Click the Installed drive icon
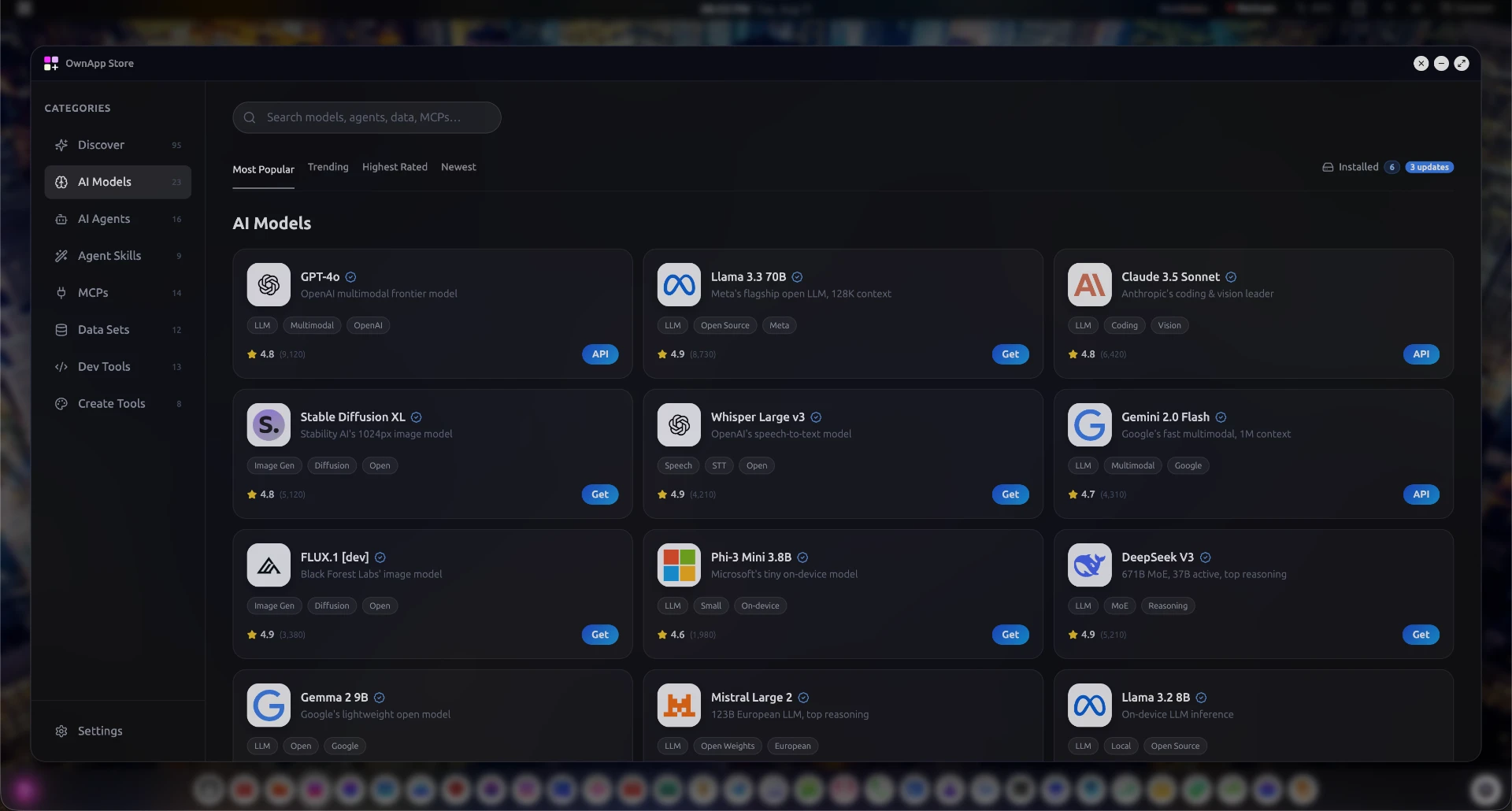The height and width of the screenshot is (811, 1512). 1328,167
